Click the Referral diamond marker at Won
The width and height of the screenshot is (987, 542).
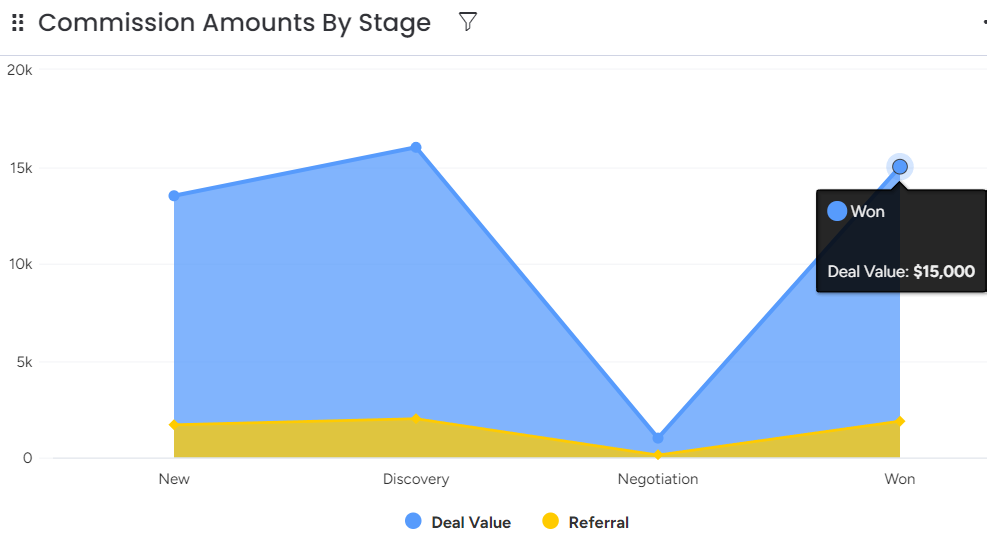[900, 421]
